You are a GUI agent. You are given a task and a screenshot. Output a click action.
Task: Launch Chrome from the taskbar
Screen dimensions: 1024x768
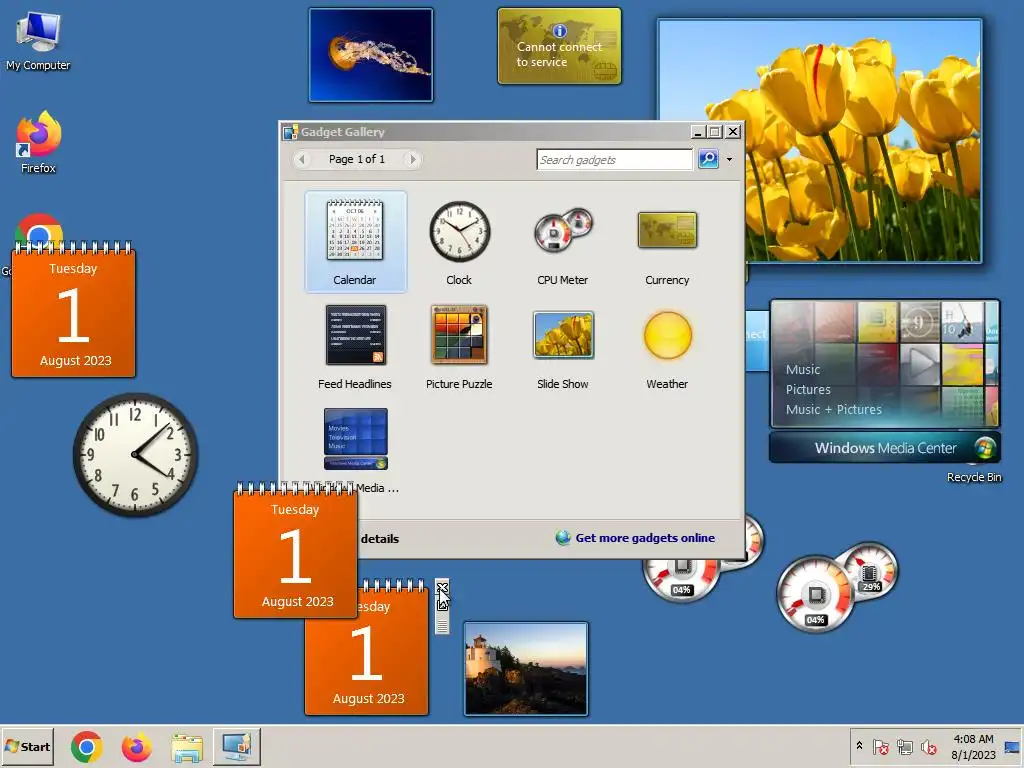(x=87, y=747)
